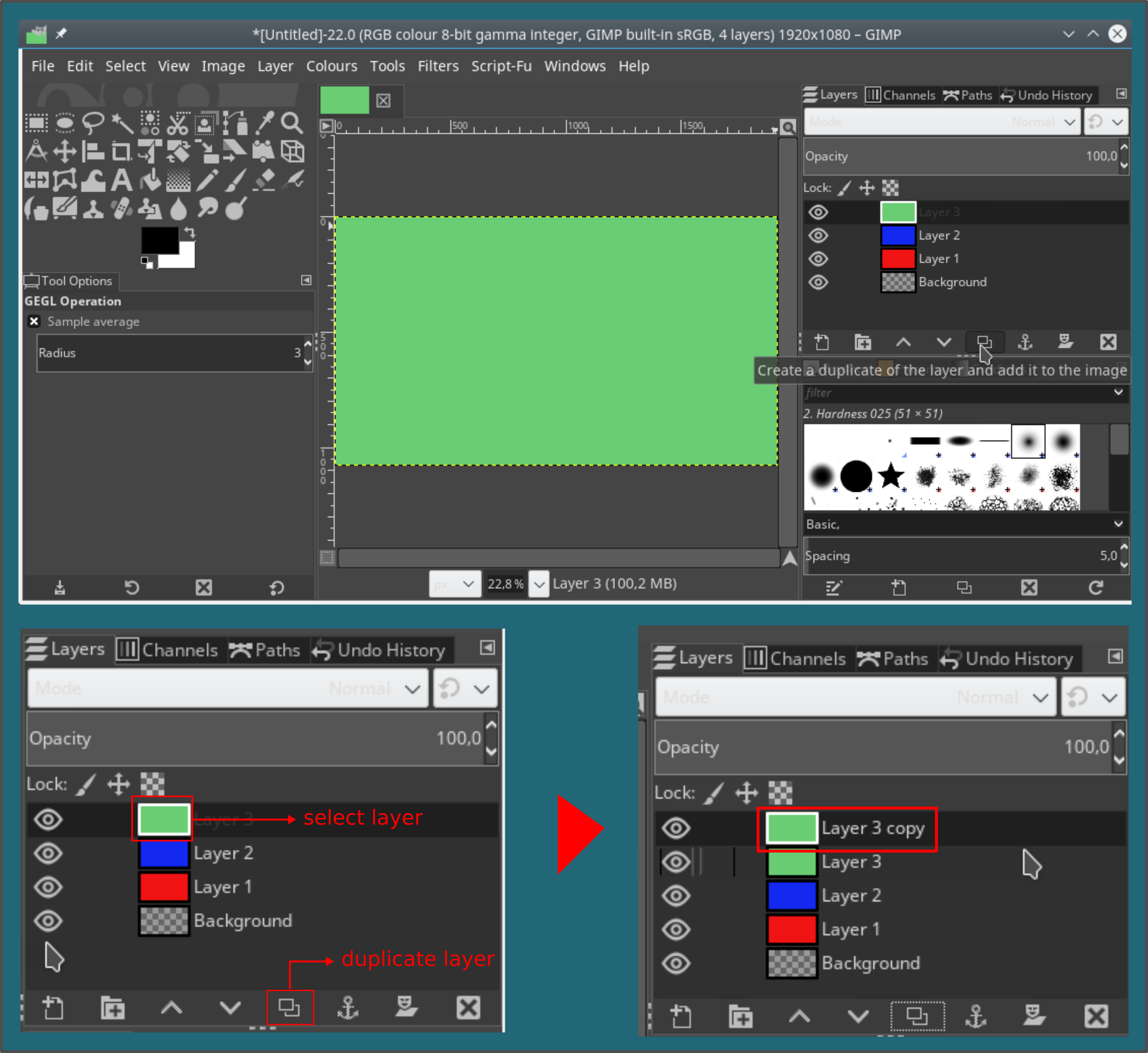Click delete layer icon in main Layers panel
The image size is (1148, 1053).
pos(1108,342)
